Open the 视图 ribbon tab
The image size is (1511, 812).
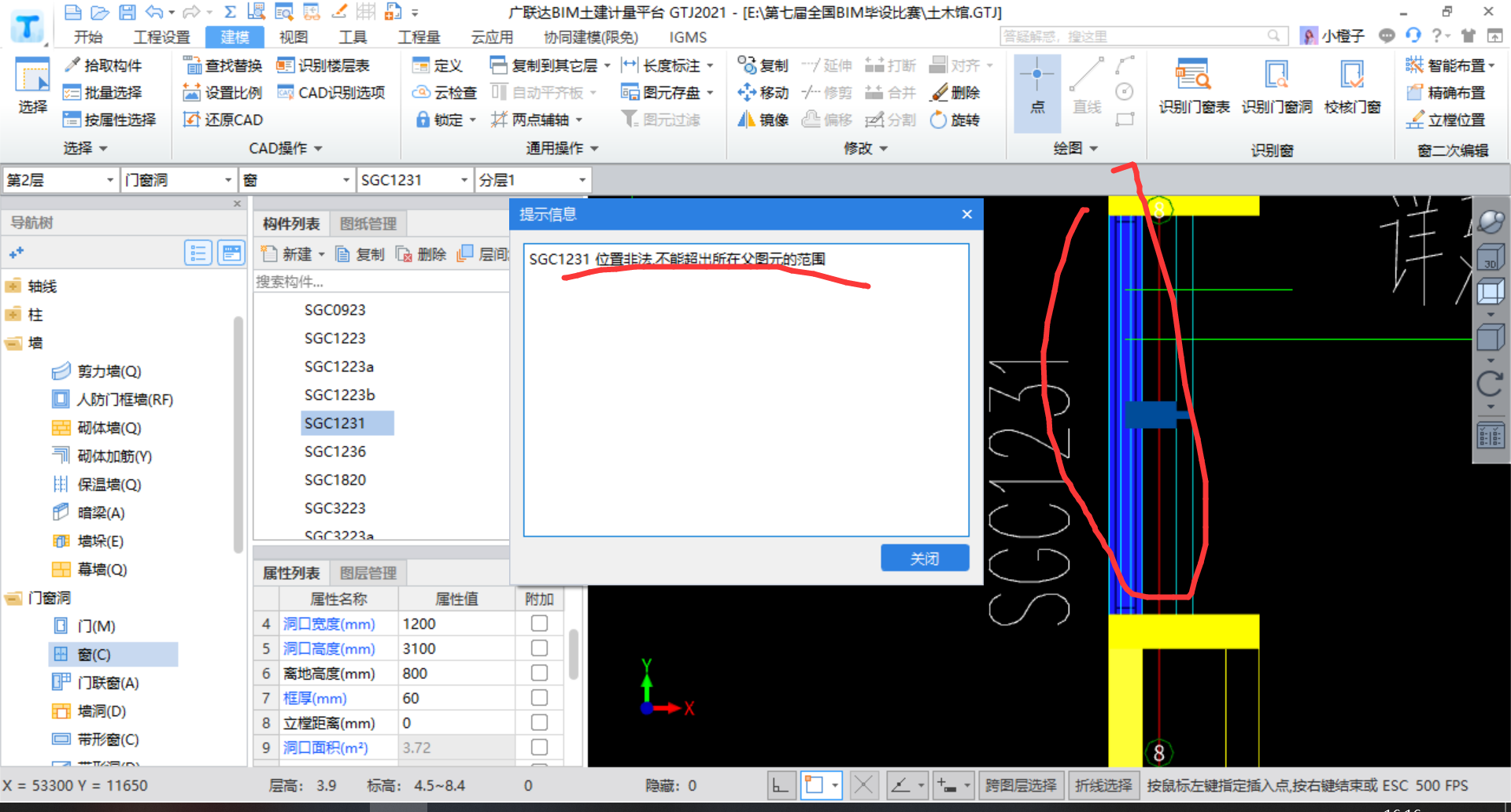pos(294,37)
